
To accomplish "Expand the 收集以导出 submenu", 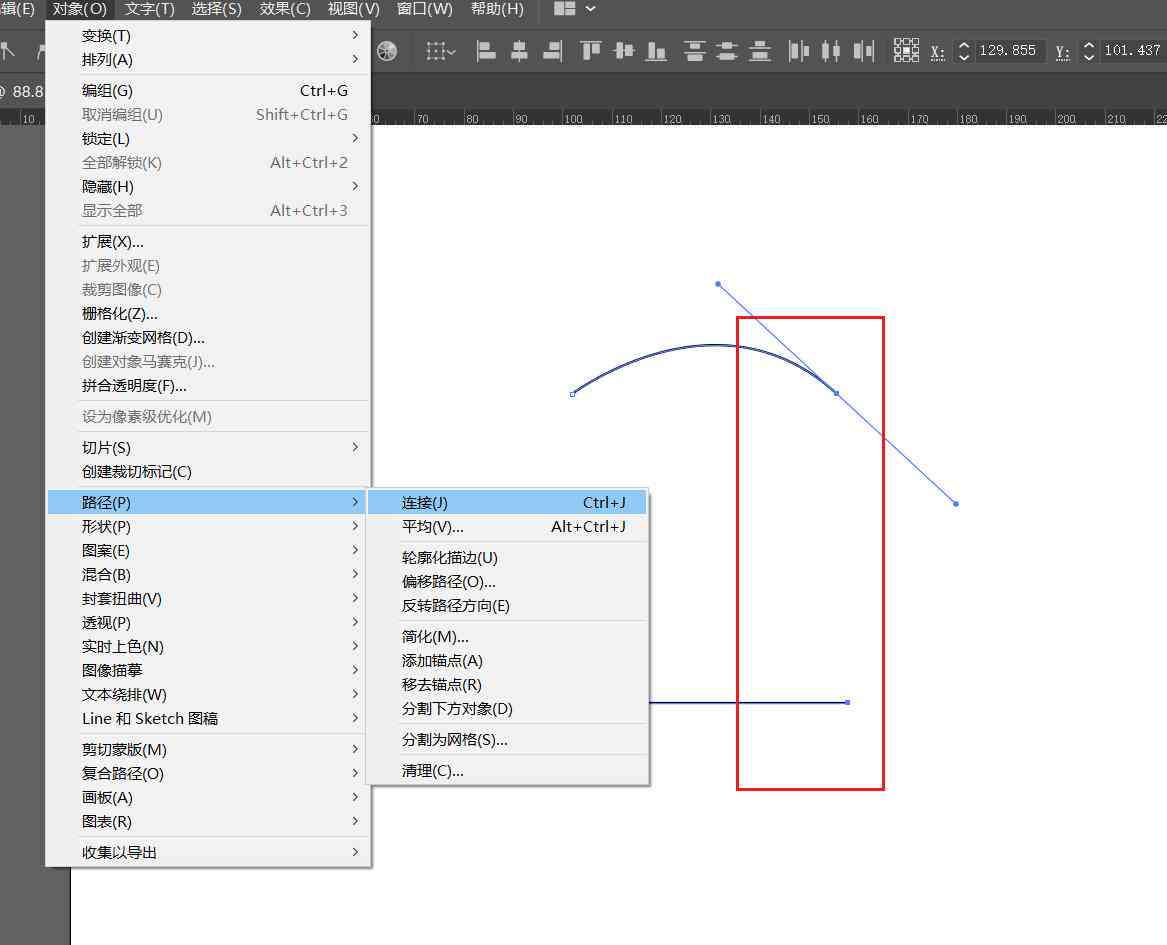I will (x=208, y=852).
